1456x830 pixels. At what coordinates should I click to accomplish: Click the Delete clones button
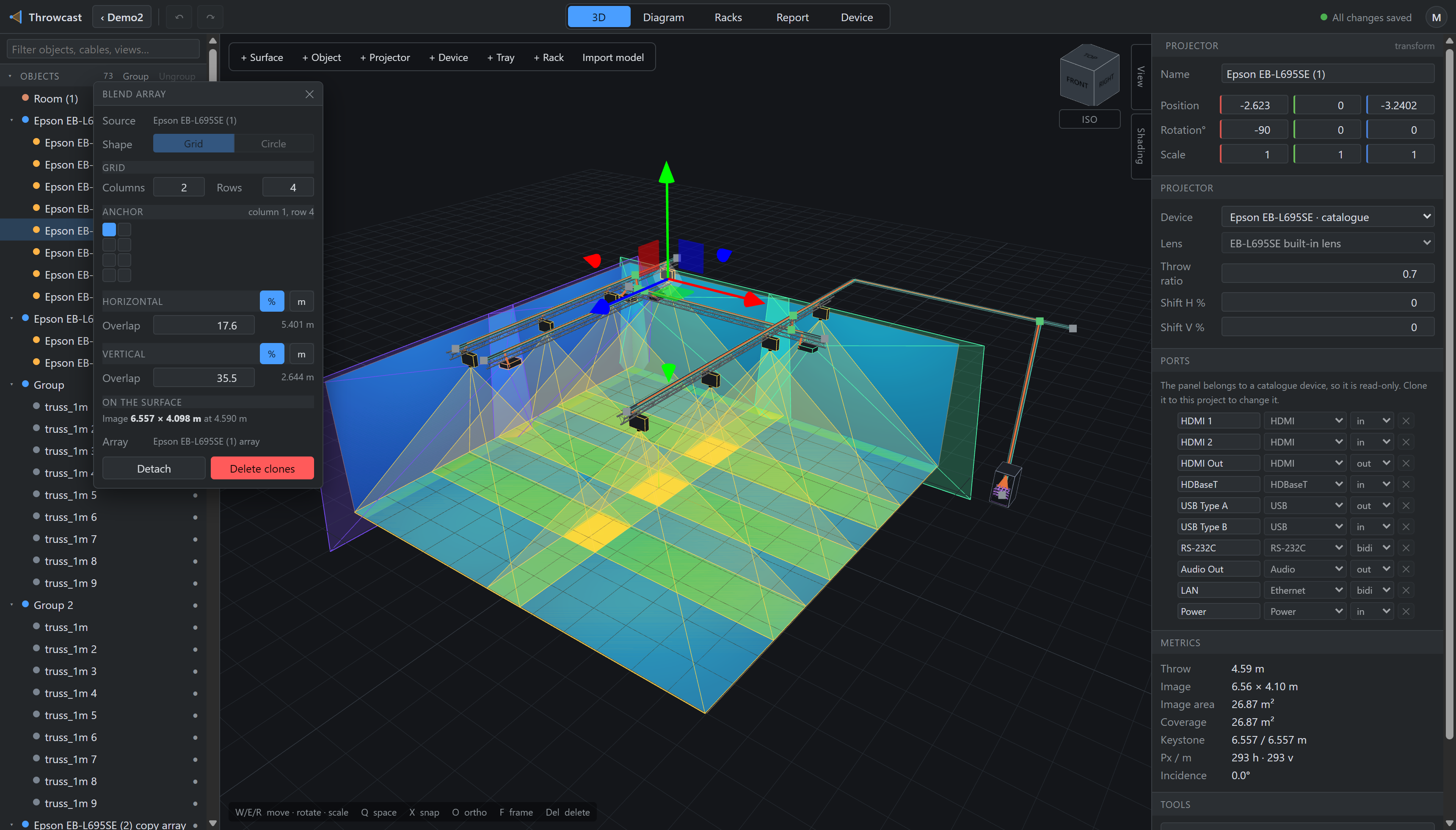(x=262, y=469)
